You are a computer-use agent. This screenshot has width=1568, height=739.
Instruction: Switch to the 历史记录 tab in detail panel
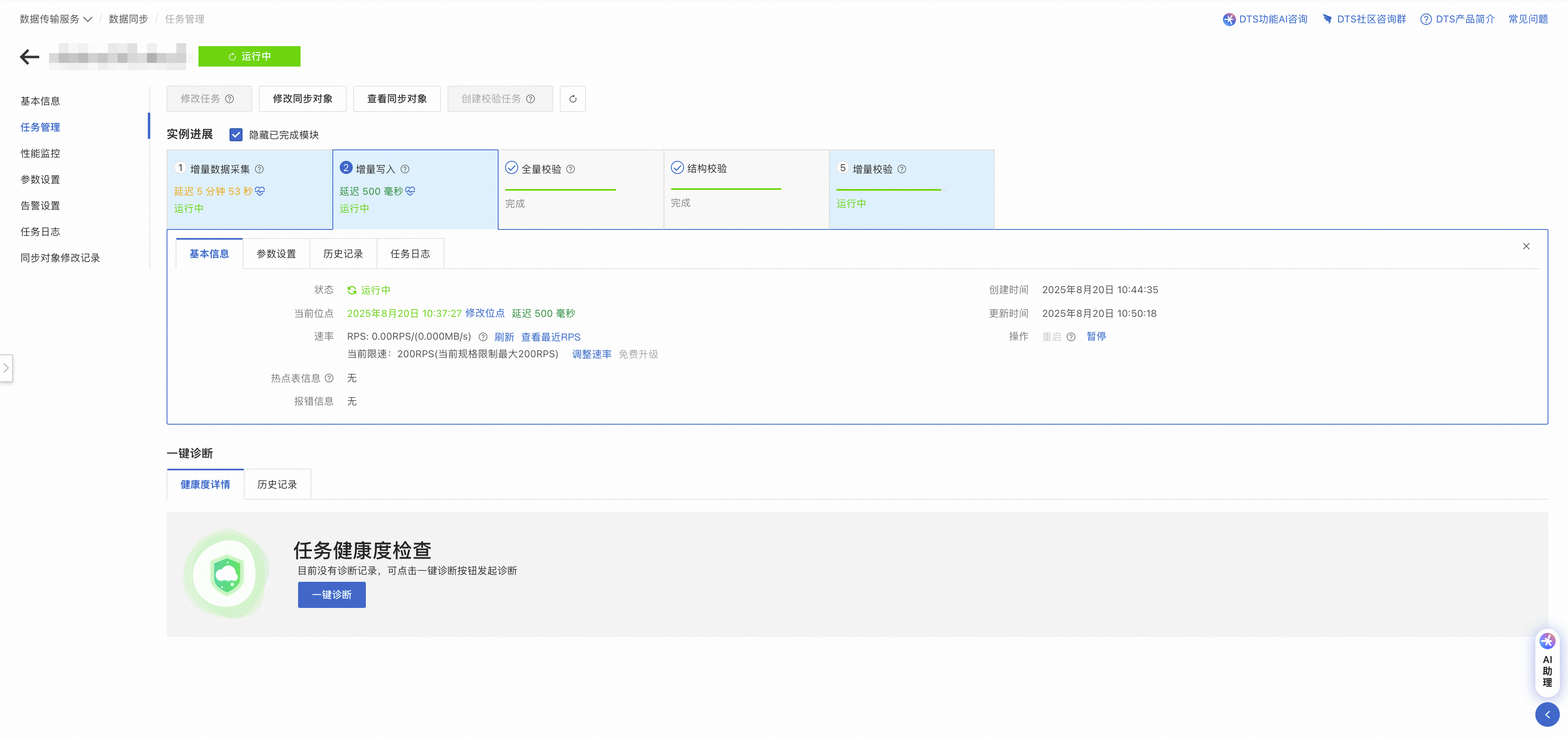(343, 254)
